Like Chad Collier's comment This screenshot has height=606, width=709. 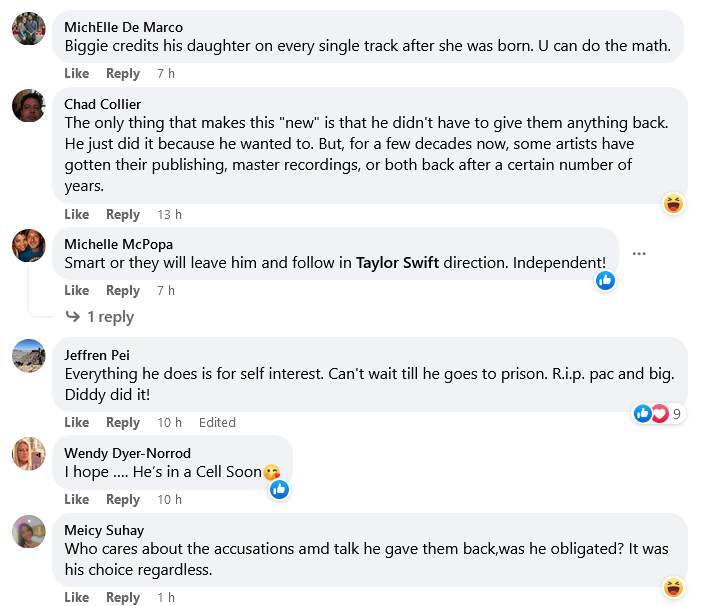click(x=77, y=215)
